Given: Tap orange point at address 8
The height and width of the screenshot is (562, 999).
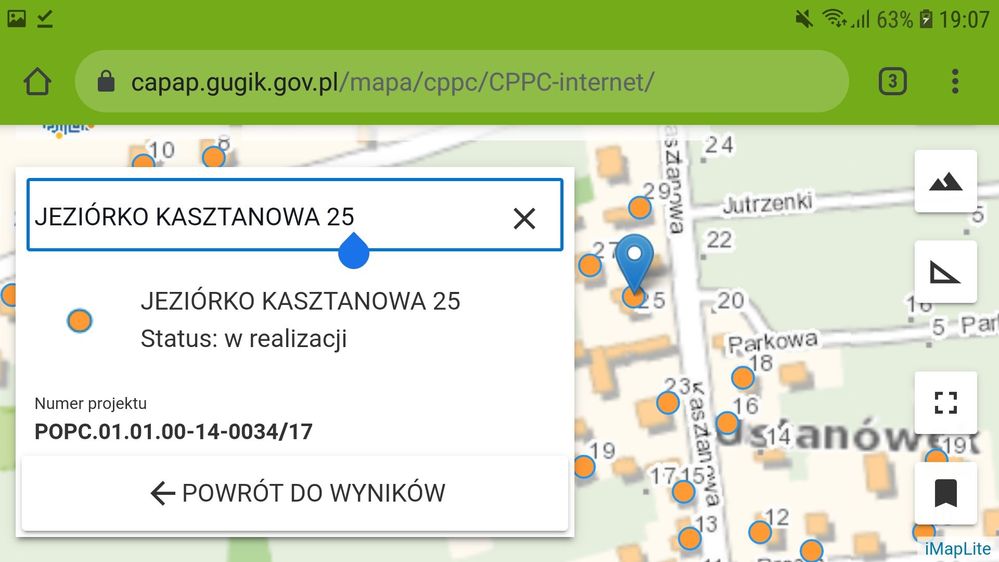Looking at the screenshot, I should [x=213, y=157].
